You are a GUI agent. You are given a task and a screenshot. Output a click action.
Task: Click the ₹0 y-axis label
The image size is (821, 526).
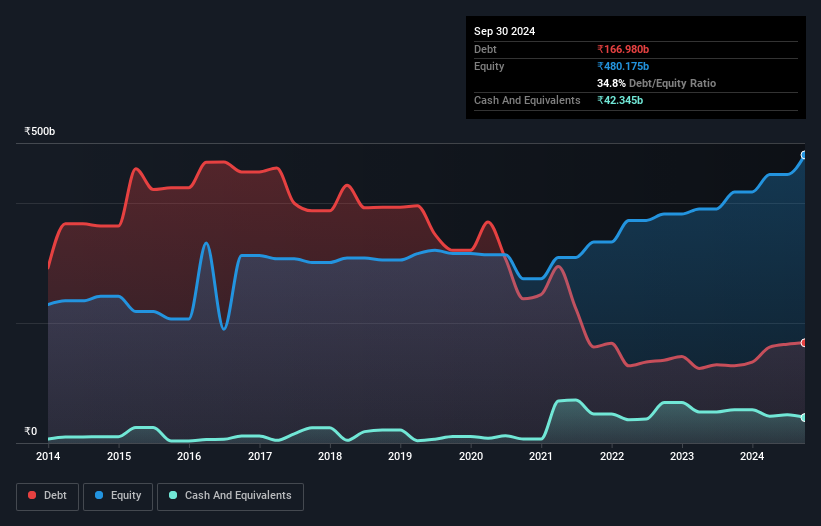pos(31,431)
